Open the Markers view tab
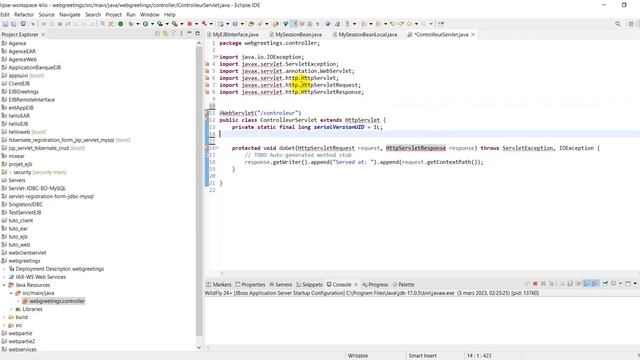Viewport: 640px width, 360px height. pos(219,284)
